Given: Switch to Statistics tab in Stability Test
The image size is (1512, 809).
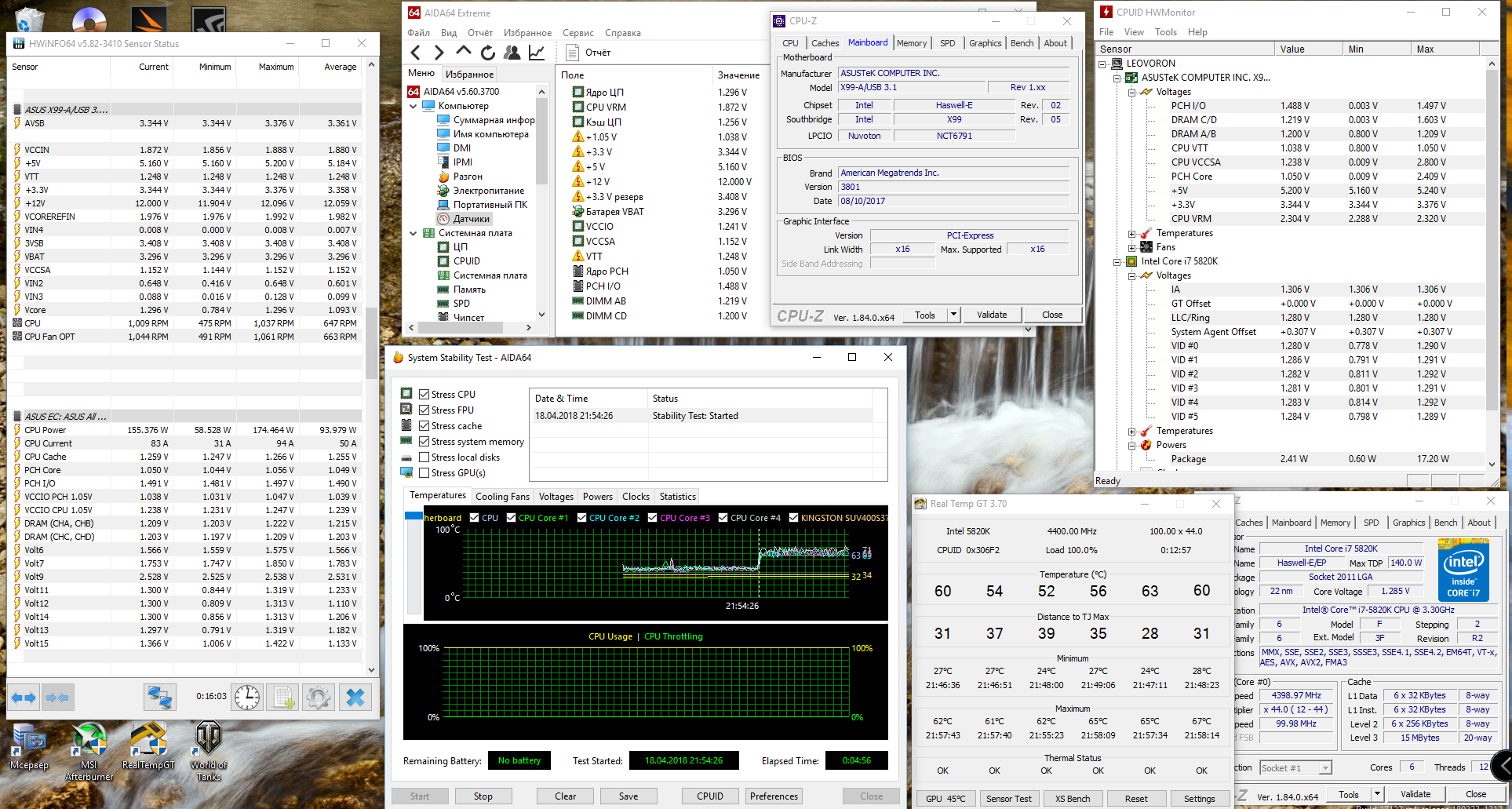Looking at the screenshot, I should [x=677, y=497].
